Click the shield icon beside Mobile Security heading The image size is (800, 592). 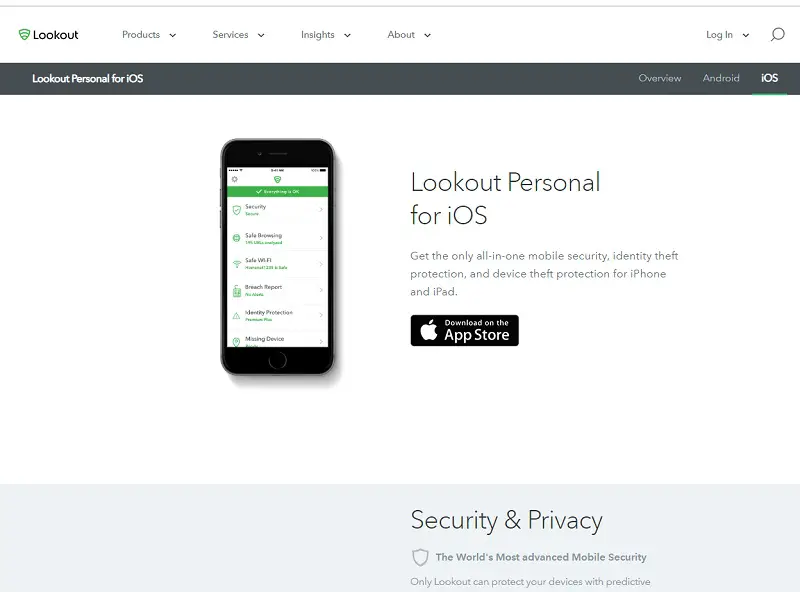click(420, 557)
